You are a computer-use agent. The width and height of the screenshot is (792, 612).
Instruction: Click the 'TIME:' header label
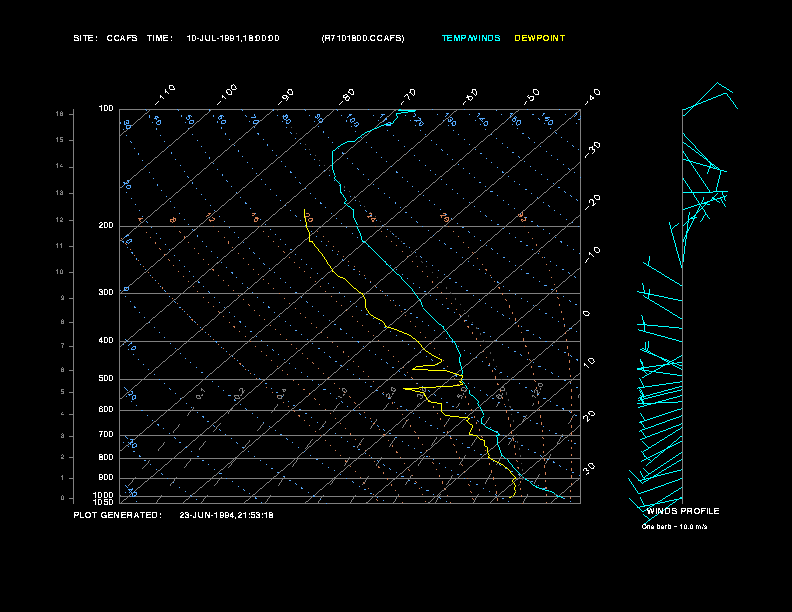click(x=160, y=38)
